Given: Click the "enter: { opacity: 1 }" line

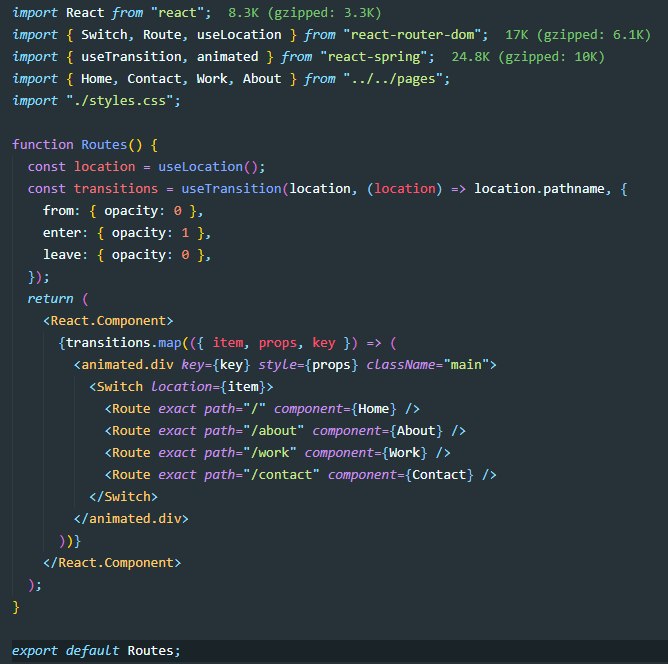Looking at the screenshot, I should click(127, 233).
